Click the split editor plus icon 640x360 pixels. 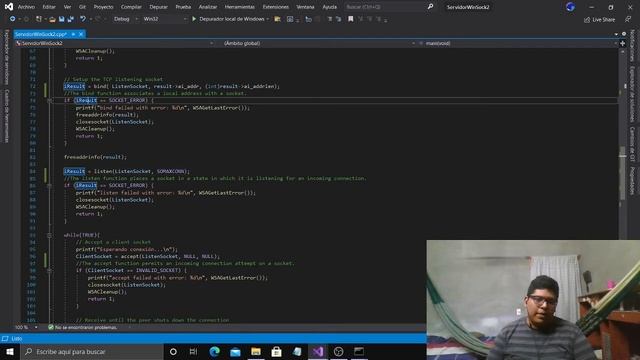[622, 43]
